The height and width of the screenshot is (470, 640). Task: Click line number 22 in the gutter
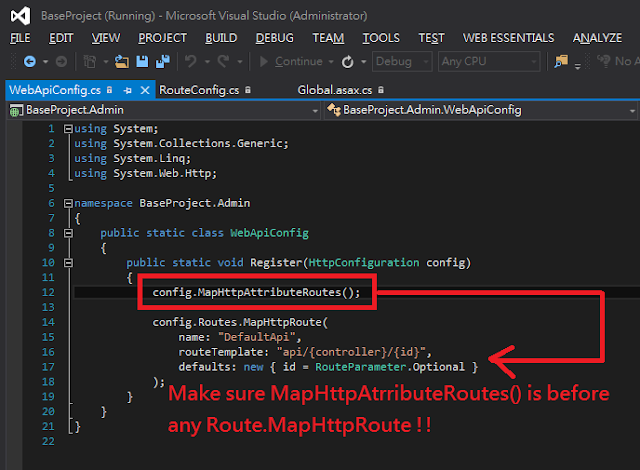pyautogui.click(x=48, y=441)
